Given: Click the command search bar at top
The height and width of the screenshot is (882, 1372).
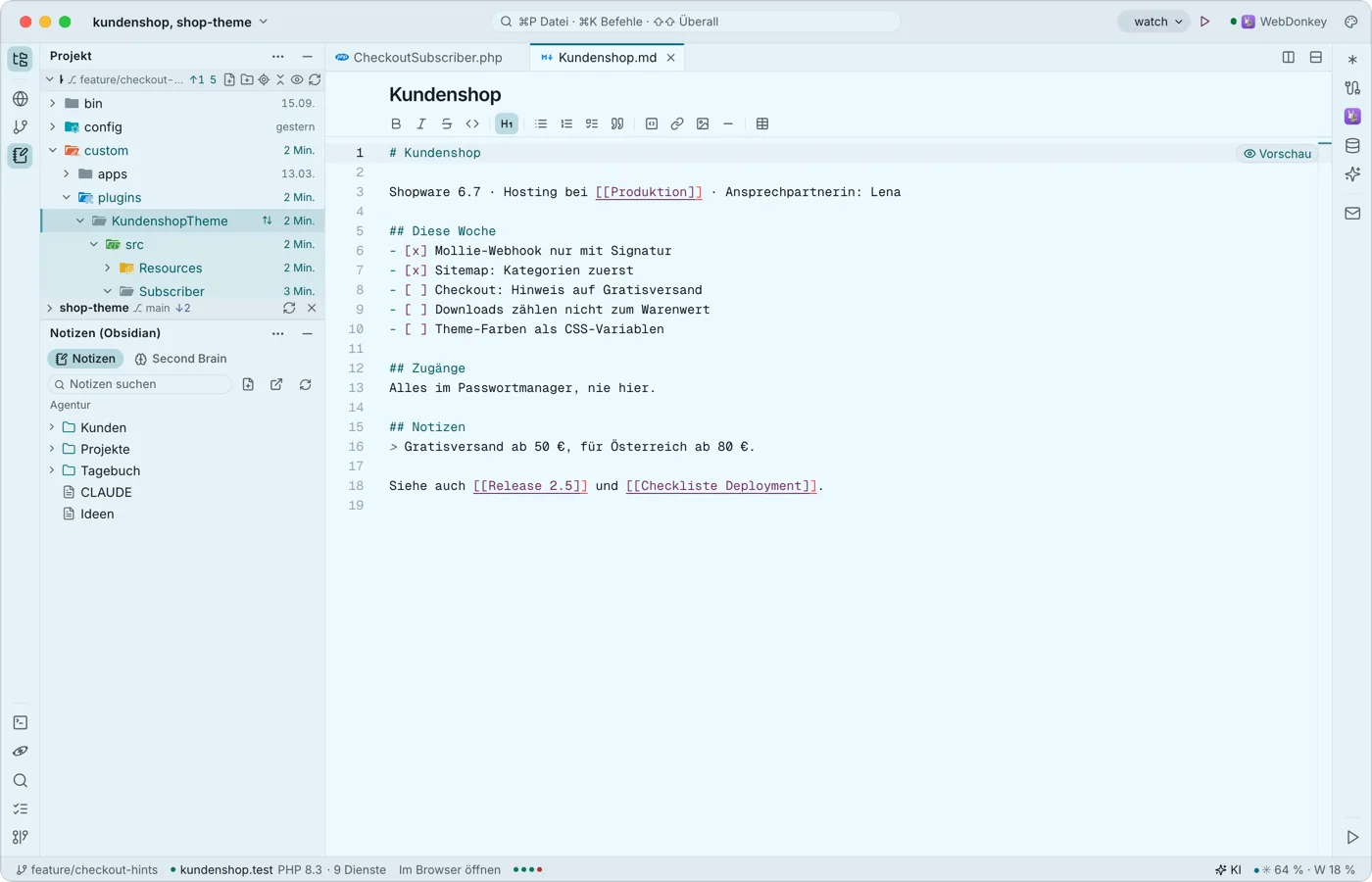Looking at the screenshot, I should (x=696, y=22).
